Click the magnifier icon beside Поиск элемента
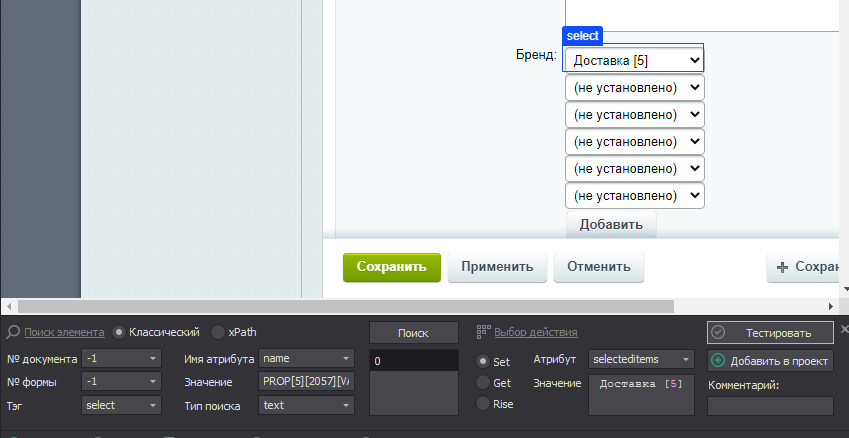This screenshot has width=849, height=438. click(x=14, y=332)
